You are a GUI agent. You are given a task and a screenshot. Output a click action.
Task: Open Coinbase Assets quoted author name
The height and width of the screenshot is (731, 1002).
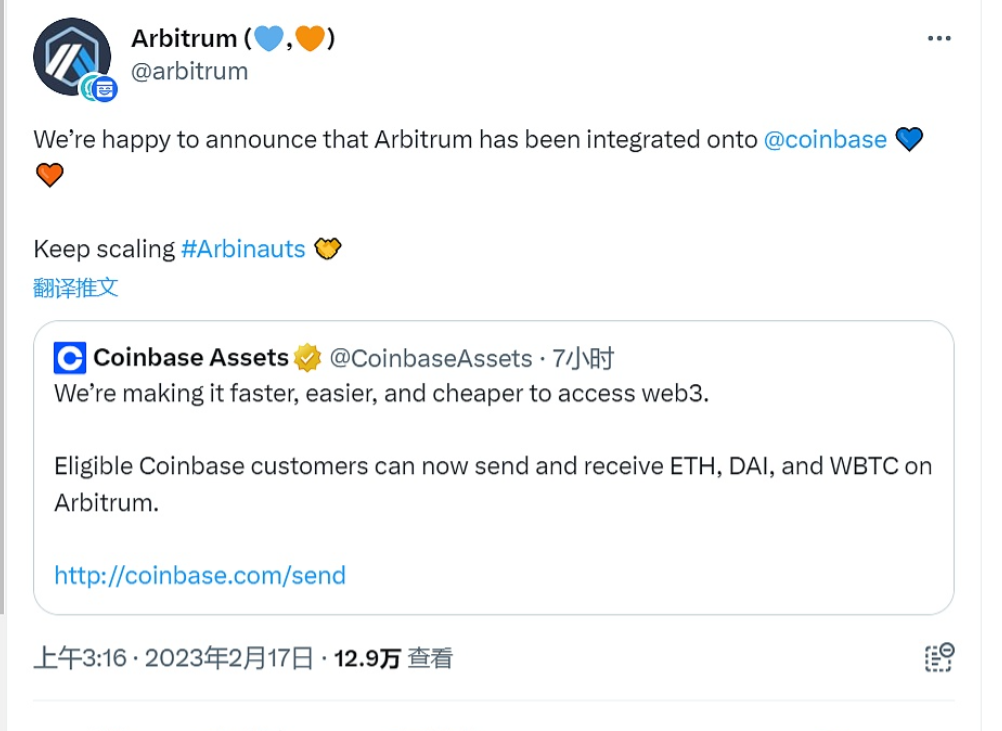tap(190, 357)
